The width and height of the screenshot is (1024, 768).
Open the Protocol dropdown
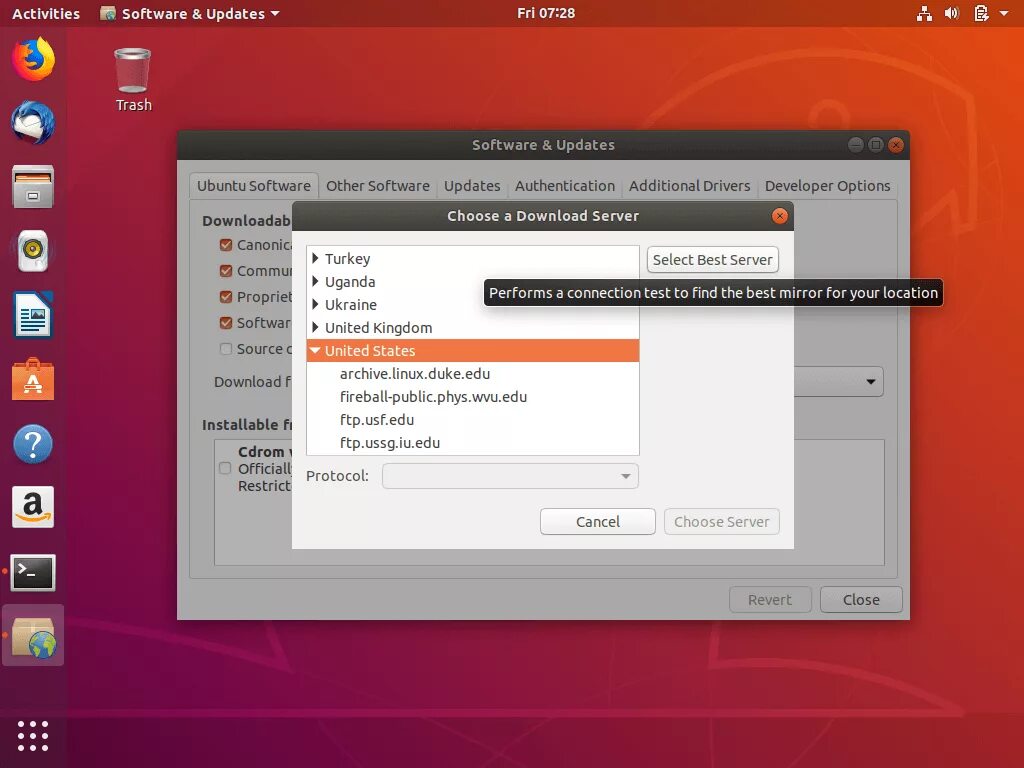(510, 476)
